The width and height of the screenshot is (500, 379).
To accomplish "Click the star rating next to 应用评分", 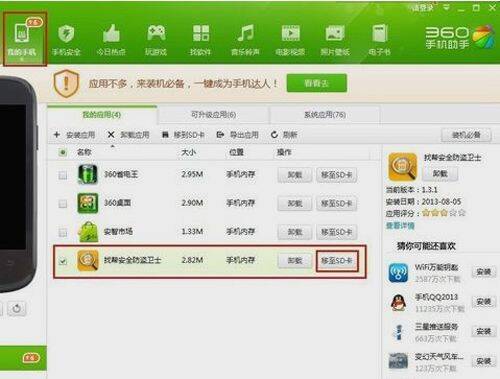I will (x=443, y=213).
